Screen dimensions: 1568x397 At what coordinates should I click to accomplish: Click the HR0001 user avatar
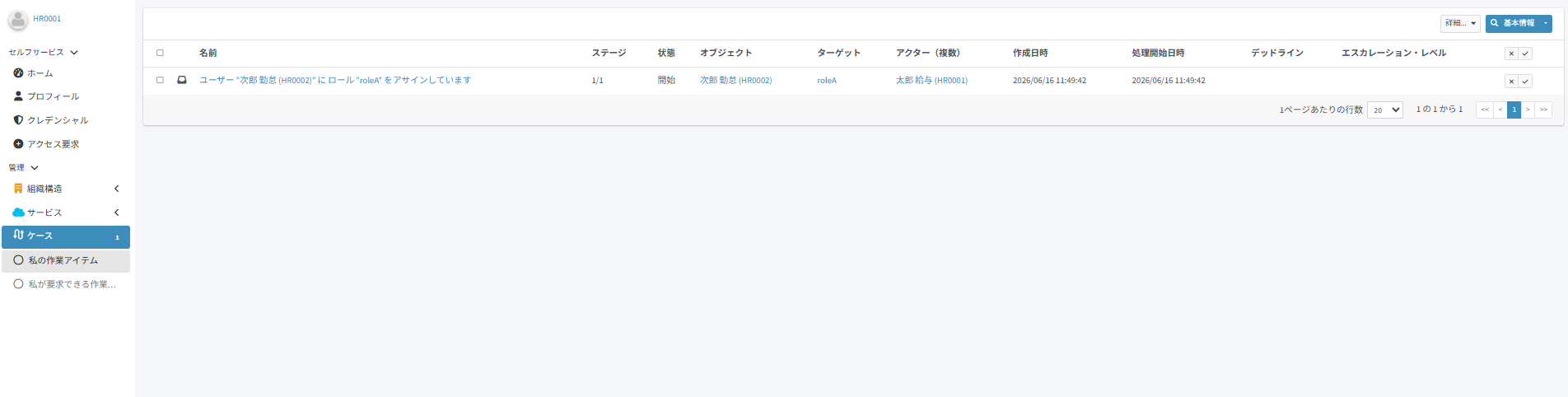click(17, 20)
